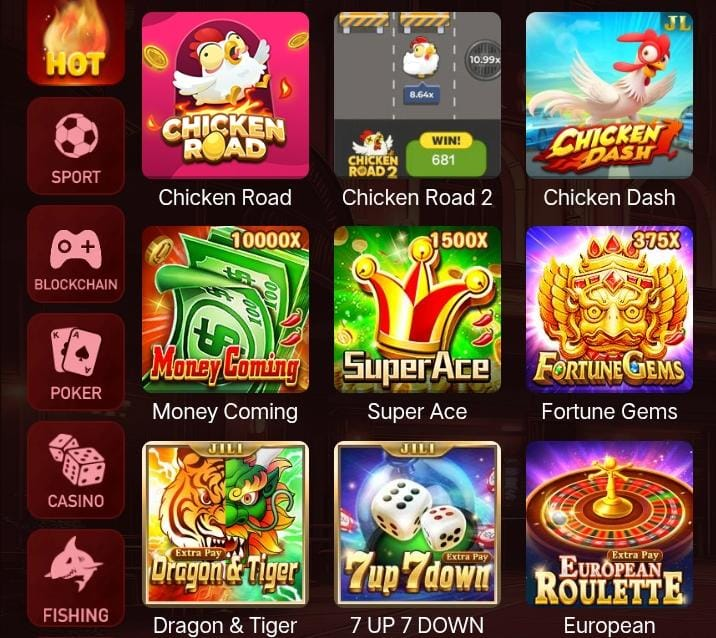Image resolution: width=716 pixels, height=638 pixels.
Task: Open the CASINO dice category
Action: coord(76,470)
